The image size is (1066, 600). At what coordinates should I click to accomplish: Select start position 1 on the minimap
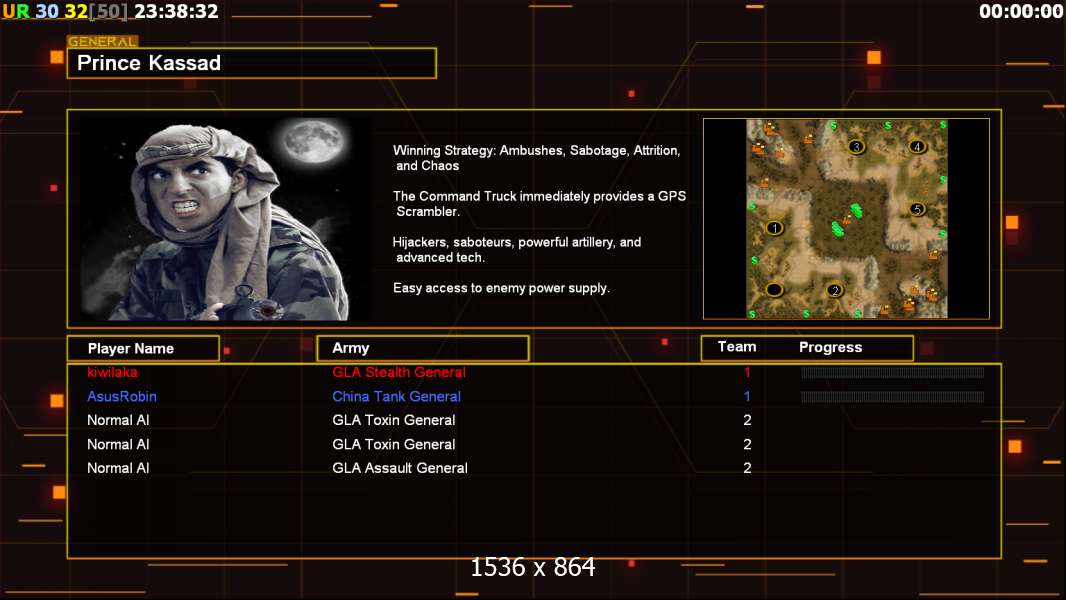[x=774, y=228]
